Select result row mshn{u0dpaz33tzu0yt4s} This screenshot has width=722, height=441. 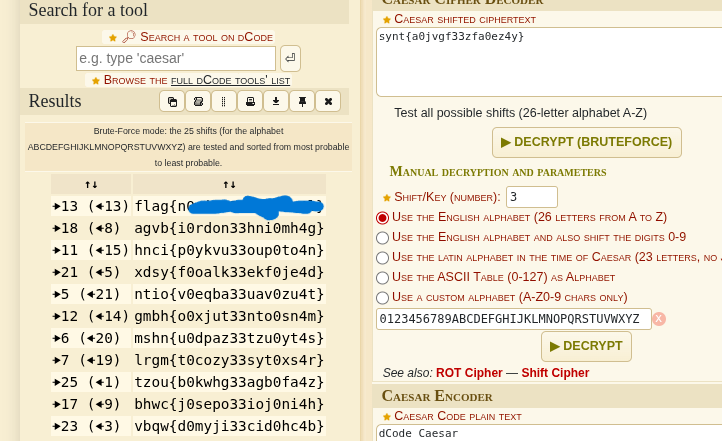229,338
